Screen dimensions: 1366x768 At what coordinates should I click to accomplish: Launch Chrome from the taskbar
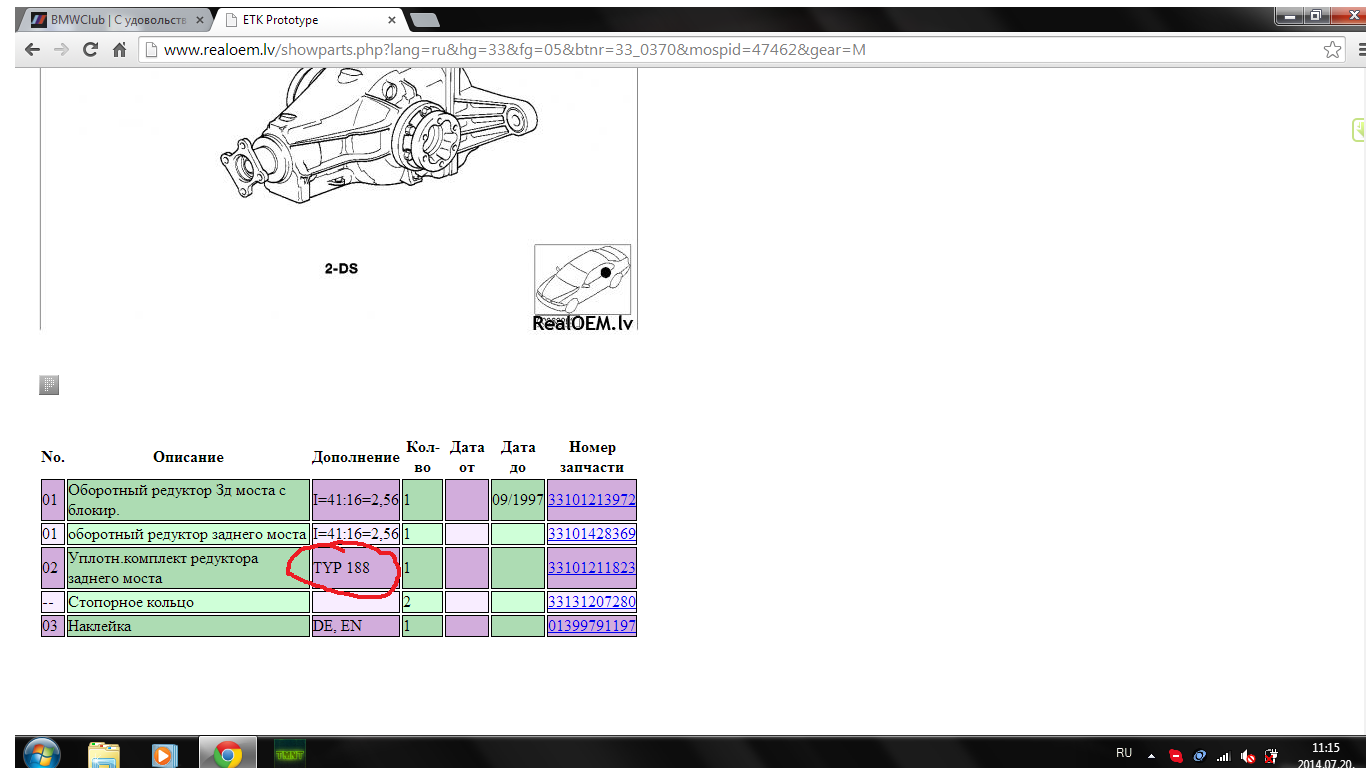click(x=227, y=754)
